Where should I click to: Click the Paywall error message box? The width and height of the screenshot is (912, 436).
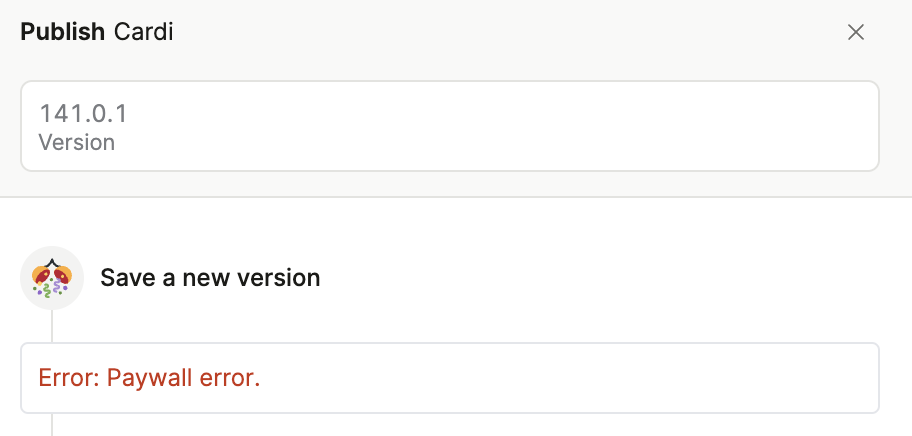[449, 378]
